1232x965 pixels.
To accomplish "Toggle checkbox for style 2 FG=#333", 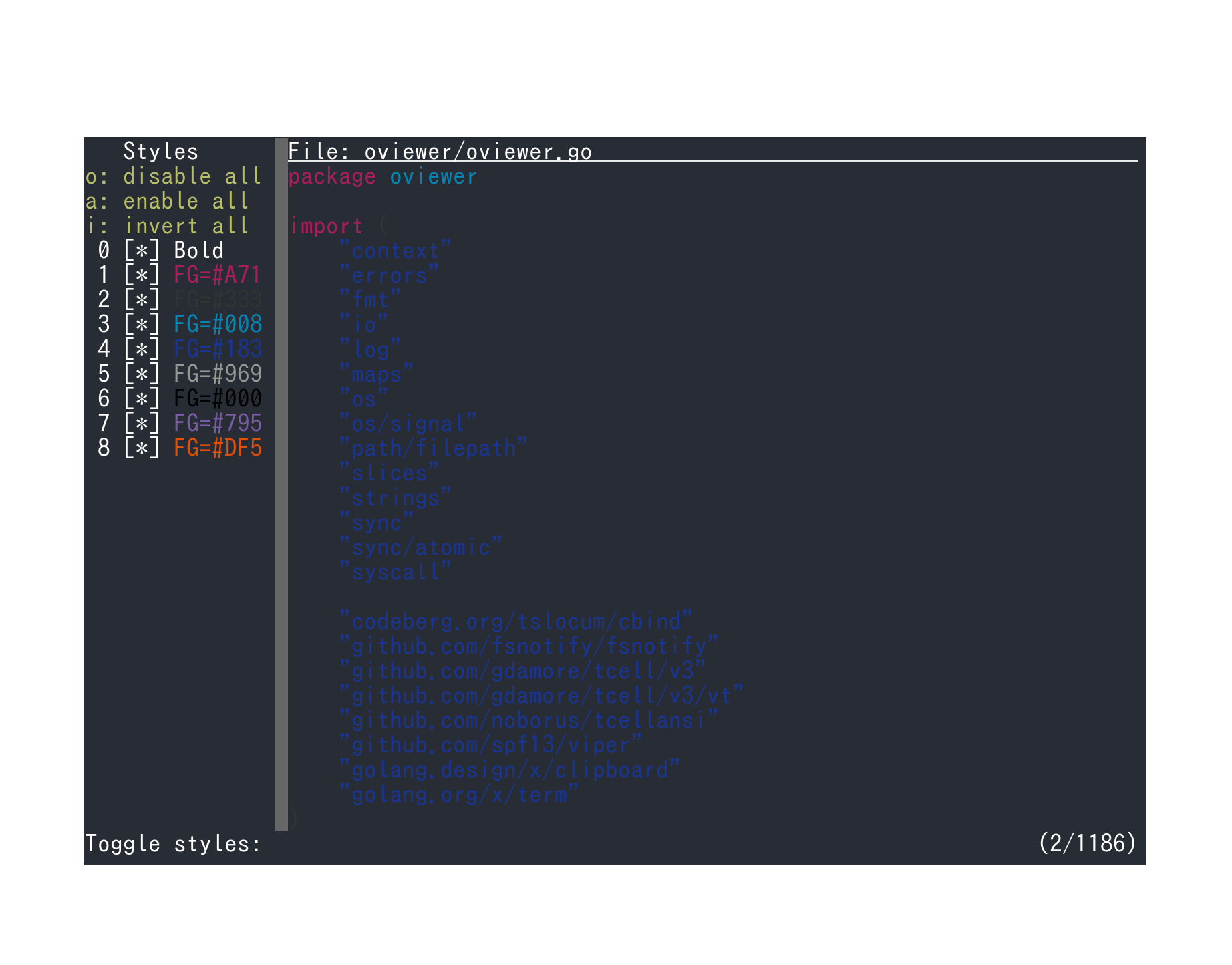I will pyautogui.click(x=142, y=300).
